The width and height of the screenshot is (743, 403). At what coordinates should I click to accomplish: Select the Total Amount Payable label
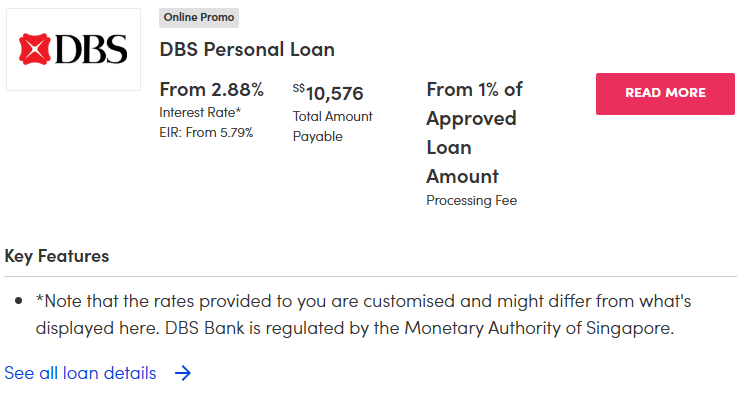click(332, 126)
